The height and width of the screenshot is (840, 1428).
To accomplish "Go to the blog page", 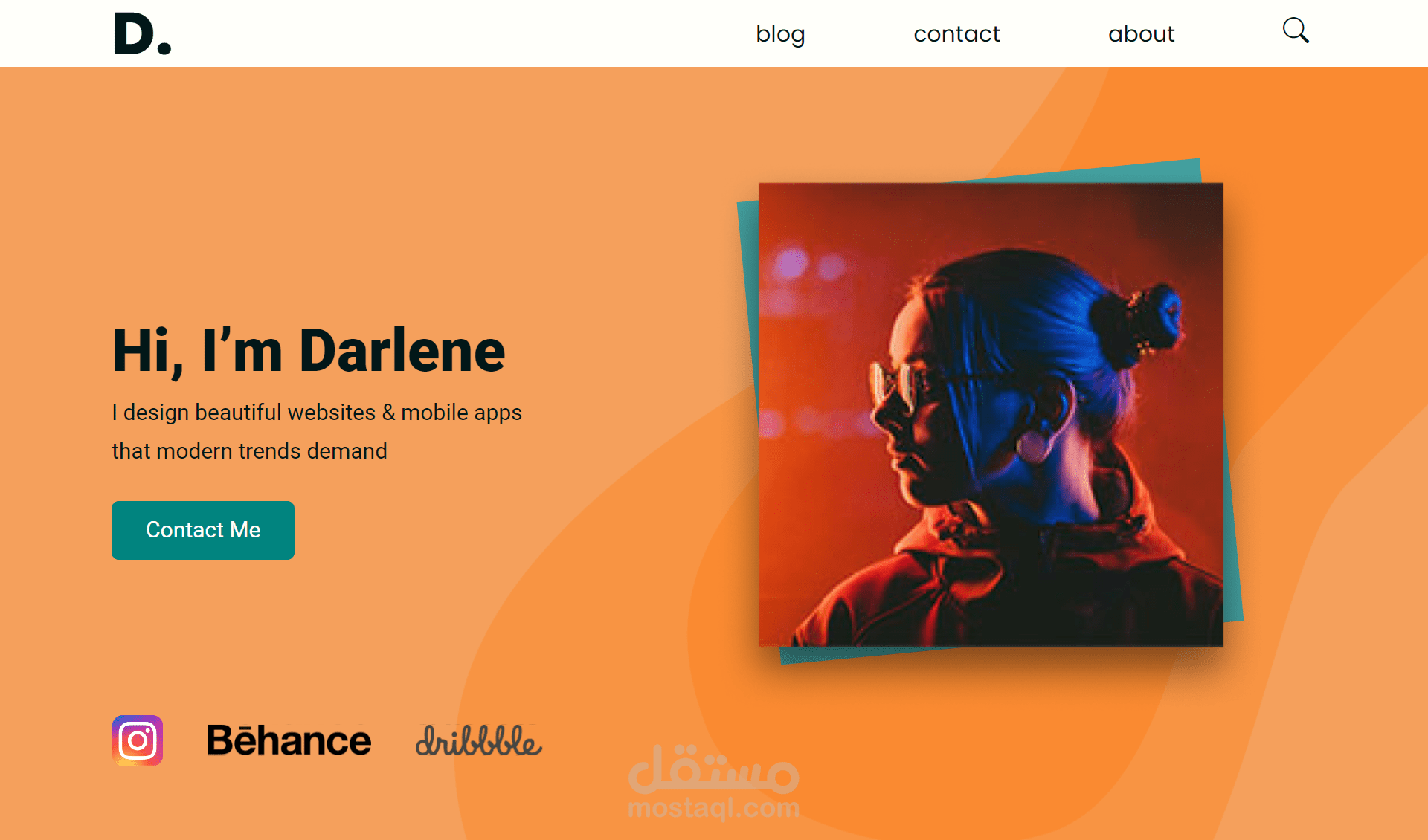I will point(780,34).
